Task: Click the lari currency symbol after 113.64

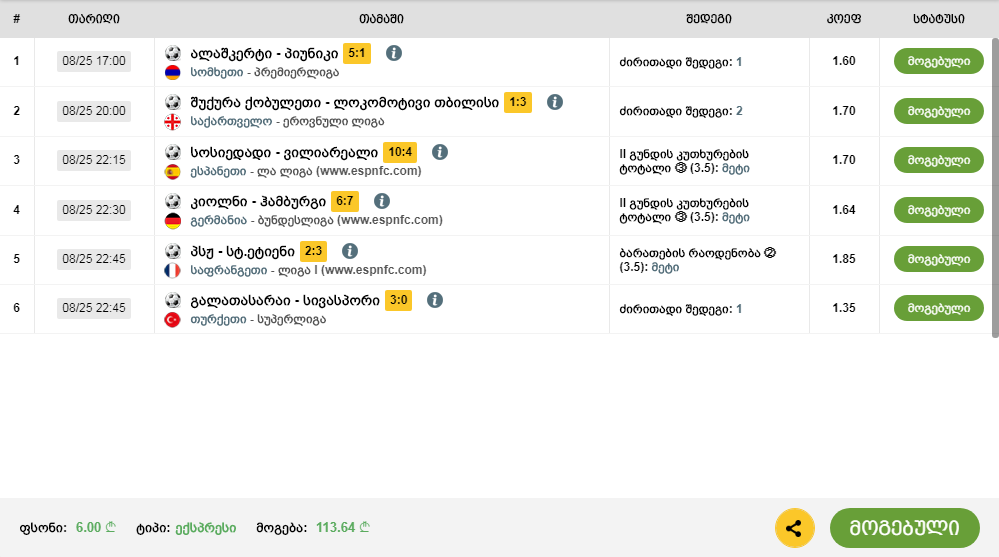Action: (x=364, y=527)
